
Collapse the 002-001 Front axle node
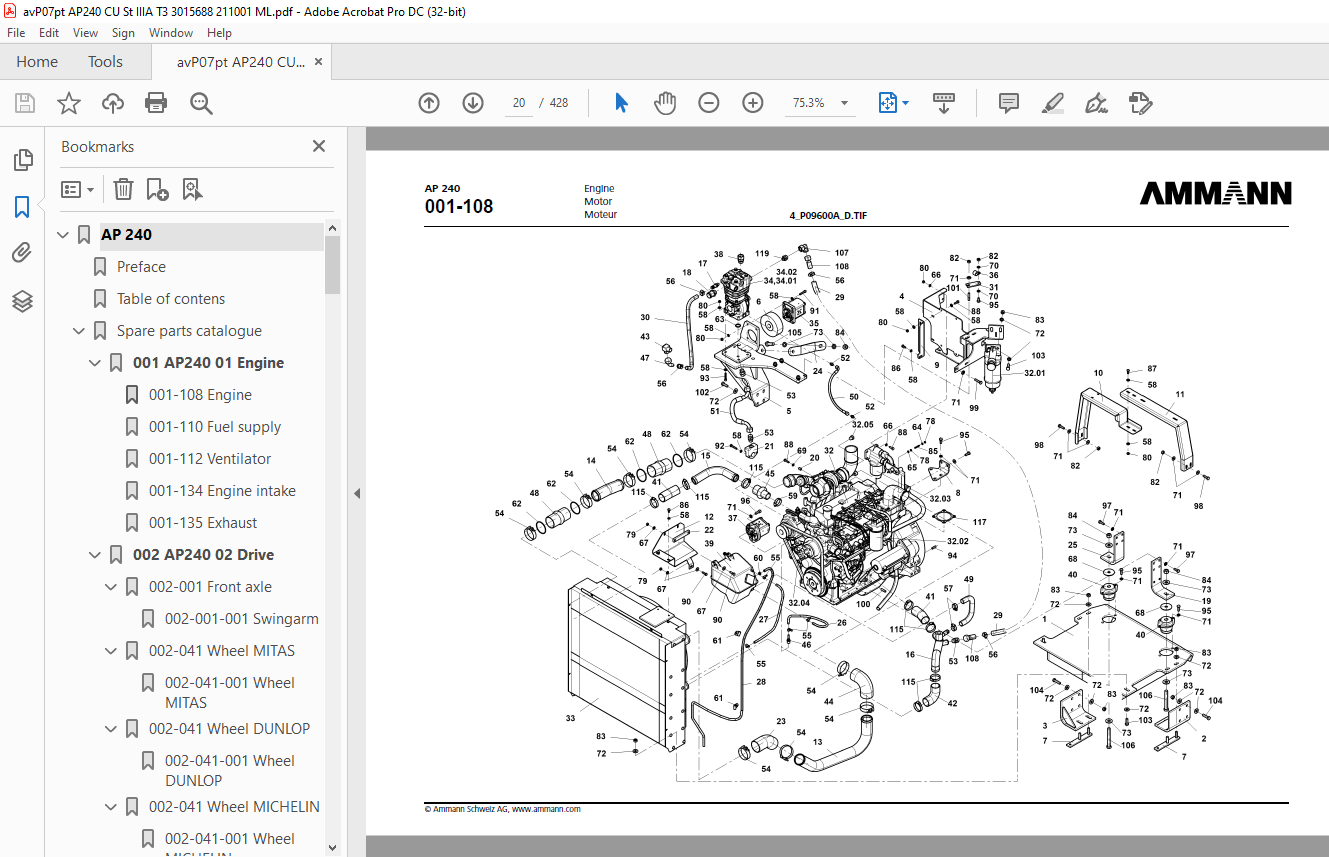tap(110, 587)
